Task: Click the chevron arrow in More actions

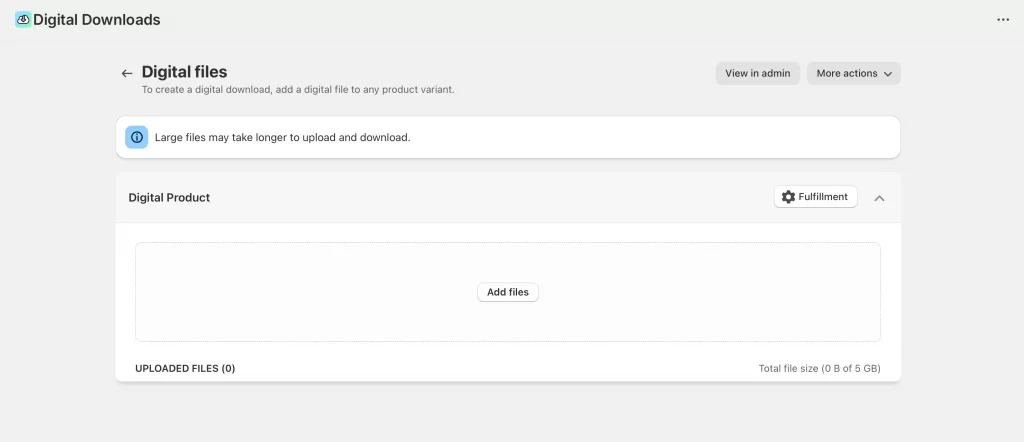Action: (x=888, y=74)
